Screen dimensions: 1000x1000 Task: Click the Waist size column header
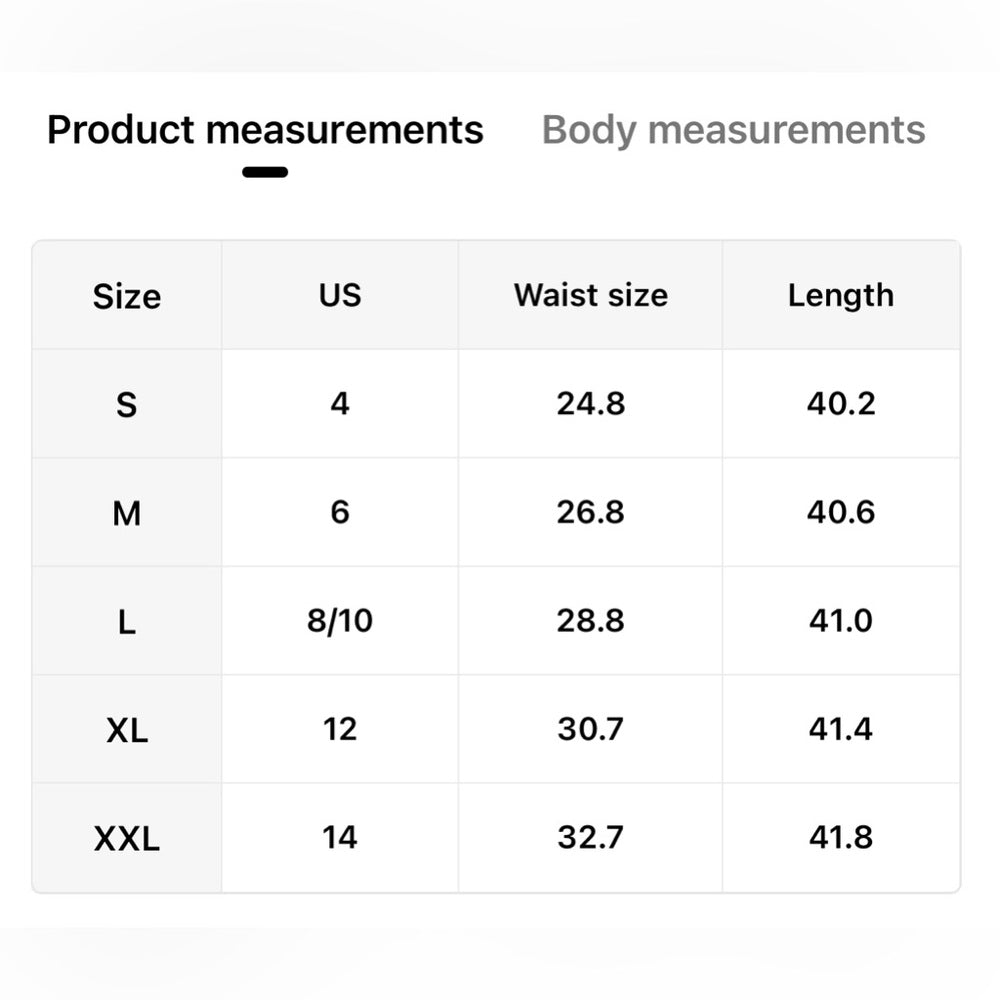point(590,296)
